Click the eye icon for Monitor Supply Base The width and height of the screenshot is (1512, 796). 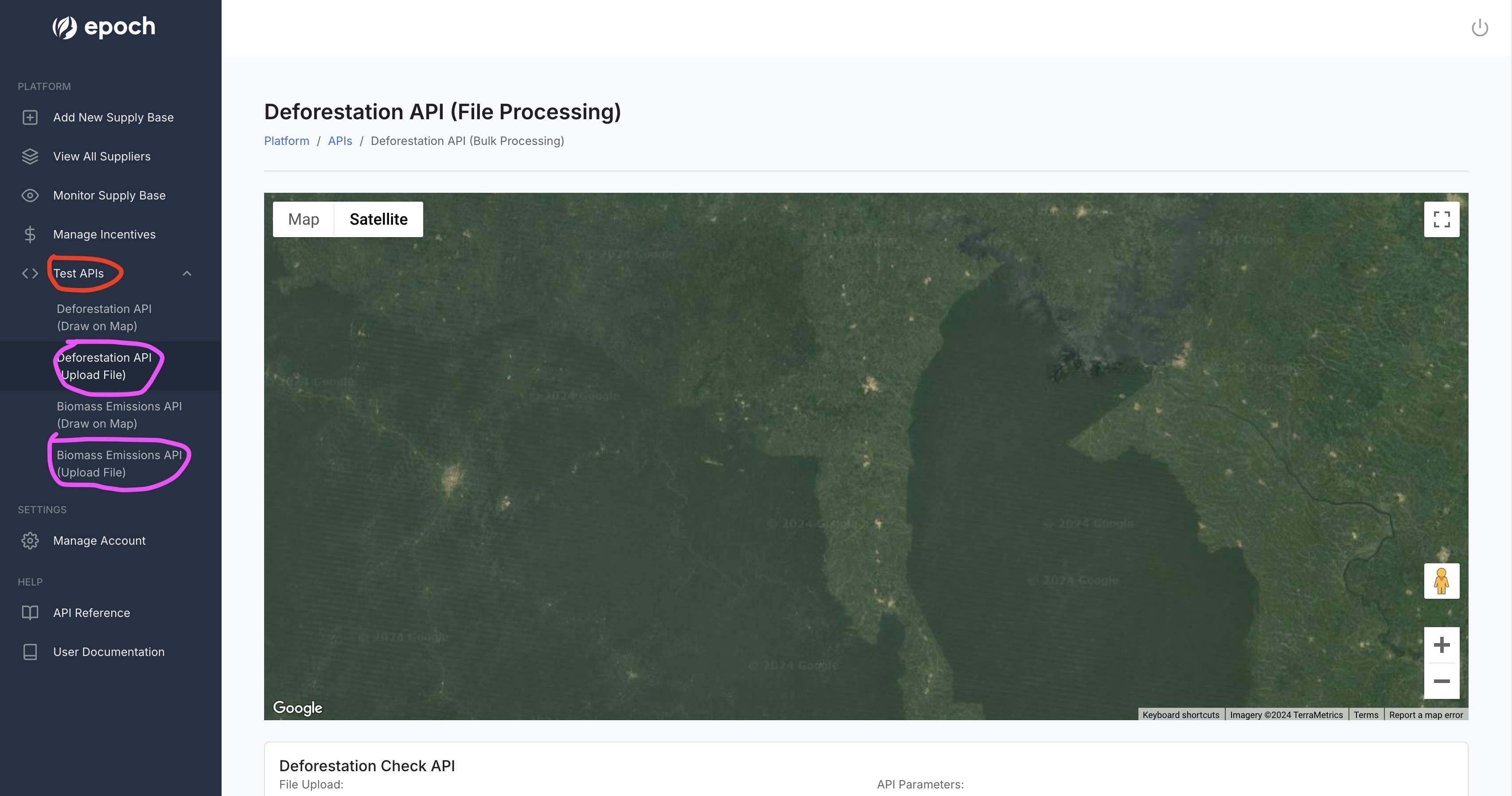click(30, 195)
